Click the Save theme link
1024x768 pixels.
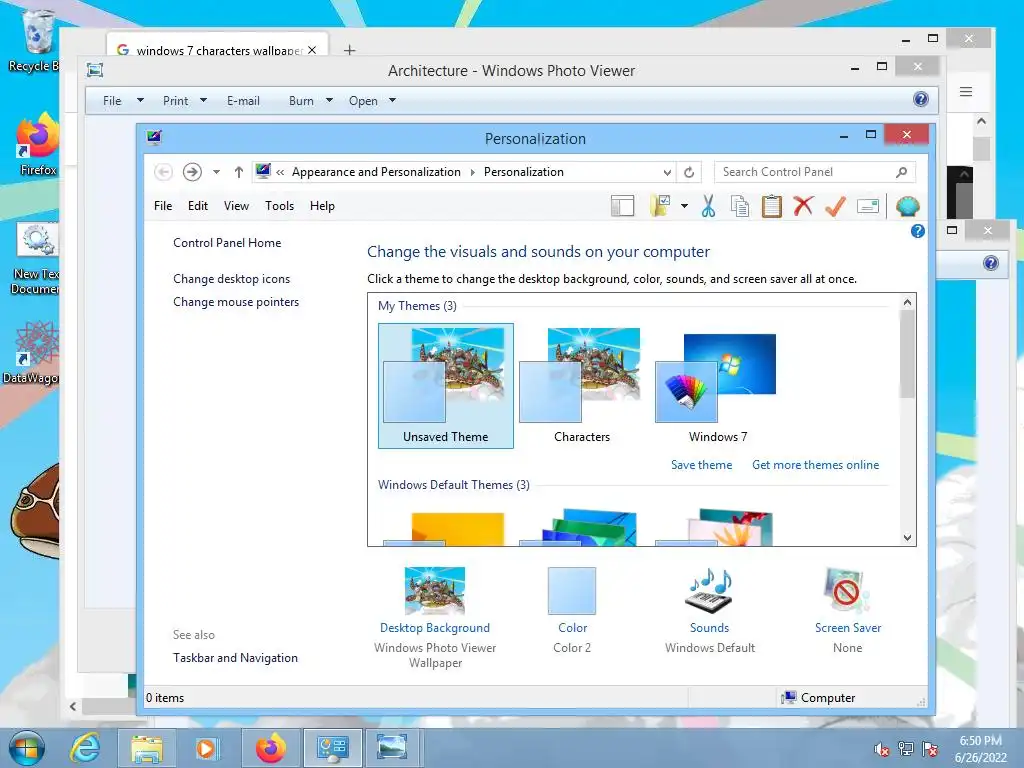pyautogui.click(x=701, y=465)
